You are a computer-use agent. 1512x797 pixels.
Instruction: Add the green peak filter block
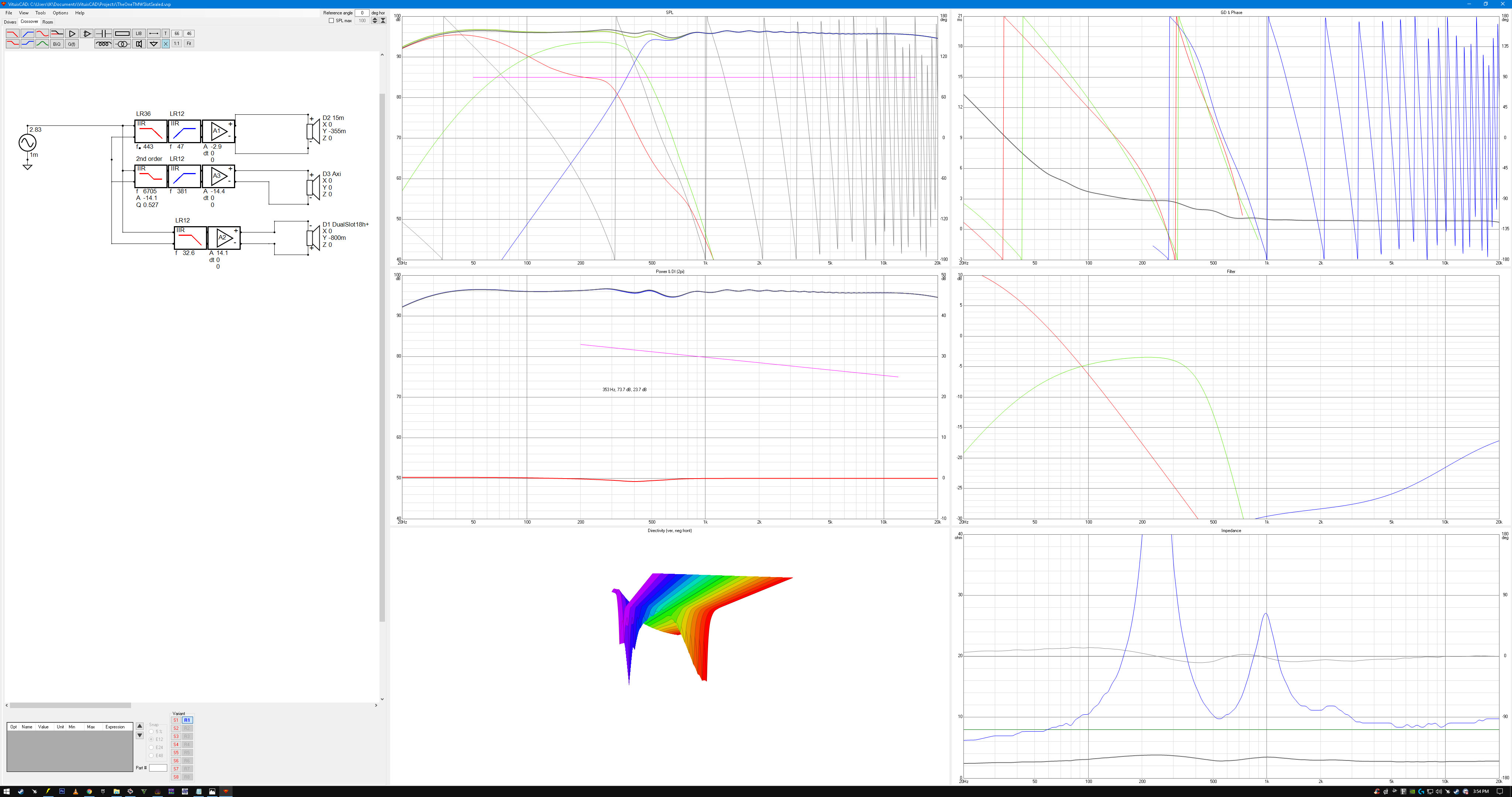[x=42, y=44]
